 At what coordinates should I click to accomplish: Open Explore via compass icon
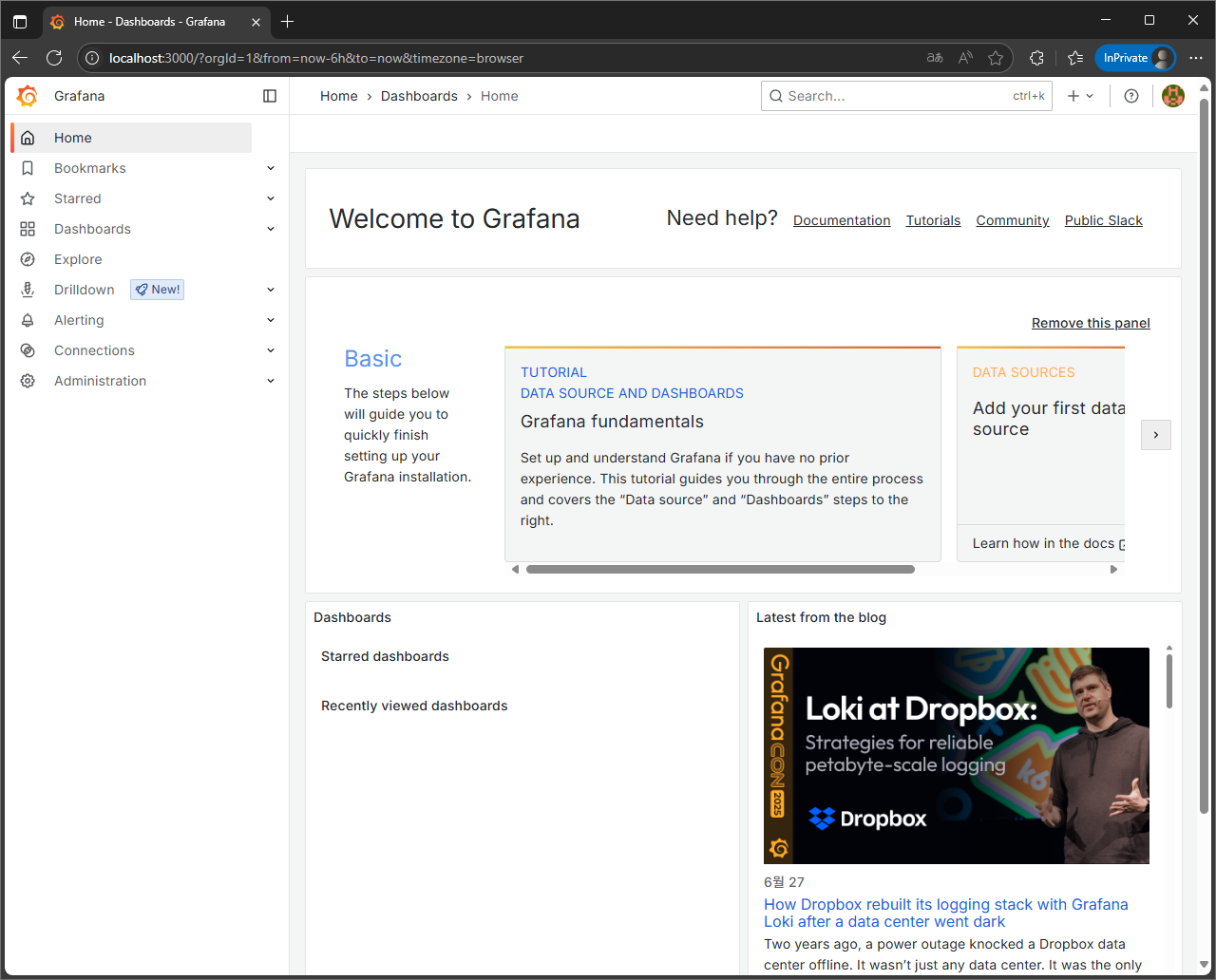28,259
